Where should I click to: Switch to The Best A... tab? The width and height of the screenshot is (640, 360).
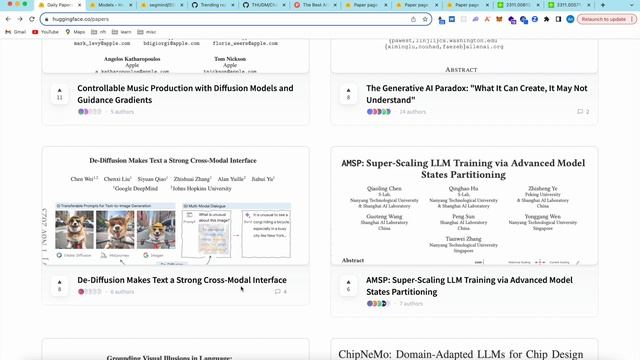pyautogui.click(x=315, y=5)
